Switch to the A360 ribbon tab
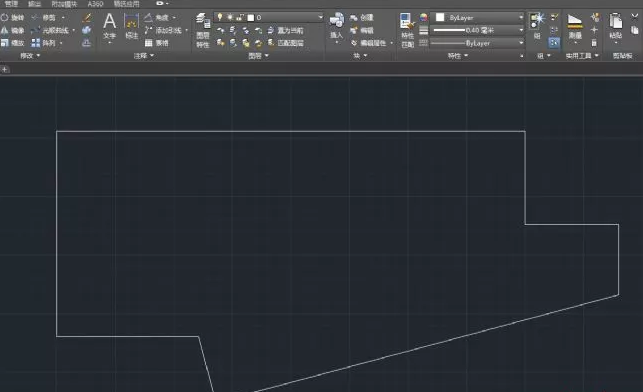The height and width of the screenshot is (392, 643). (x=95, y=4)
